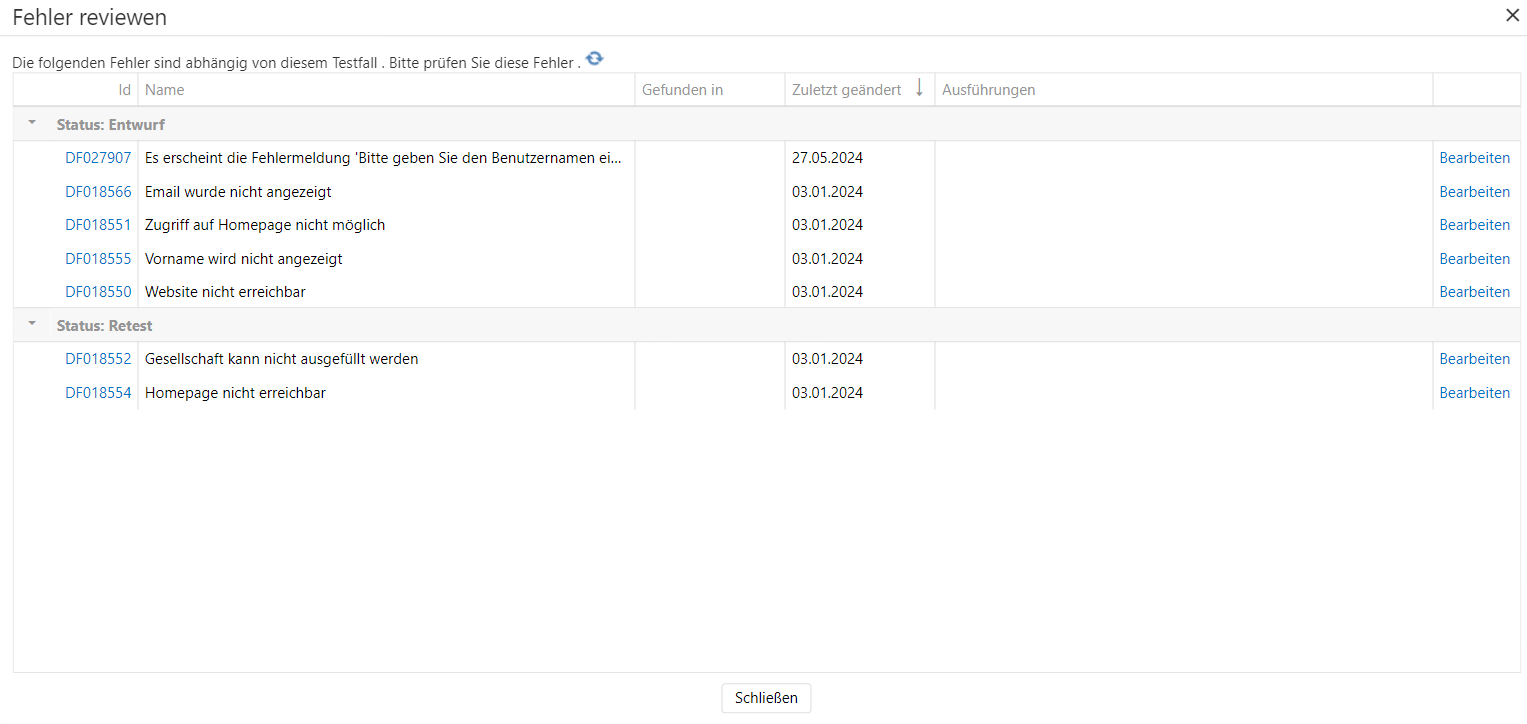Open defect DF018566 link
The image size is (1527, 724).
click(98, 192)
